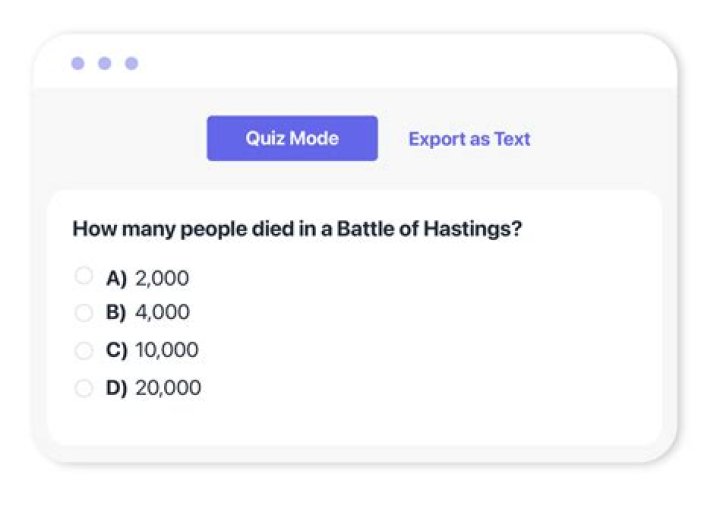Viewport: 720px width, 512px height.
Task: Click the '20,000' answer text
Action: [168, 388]
